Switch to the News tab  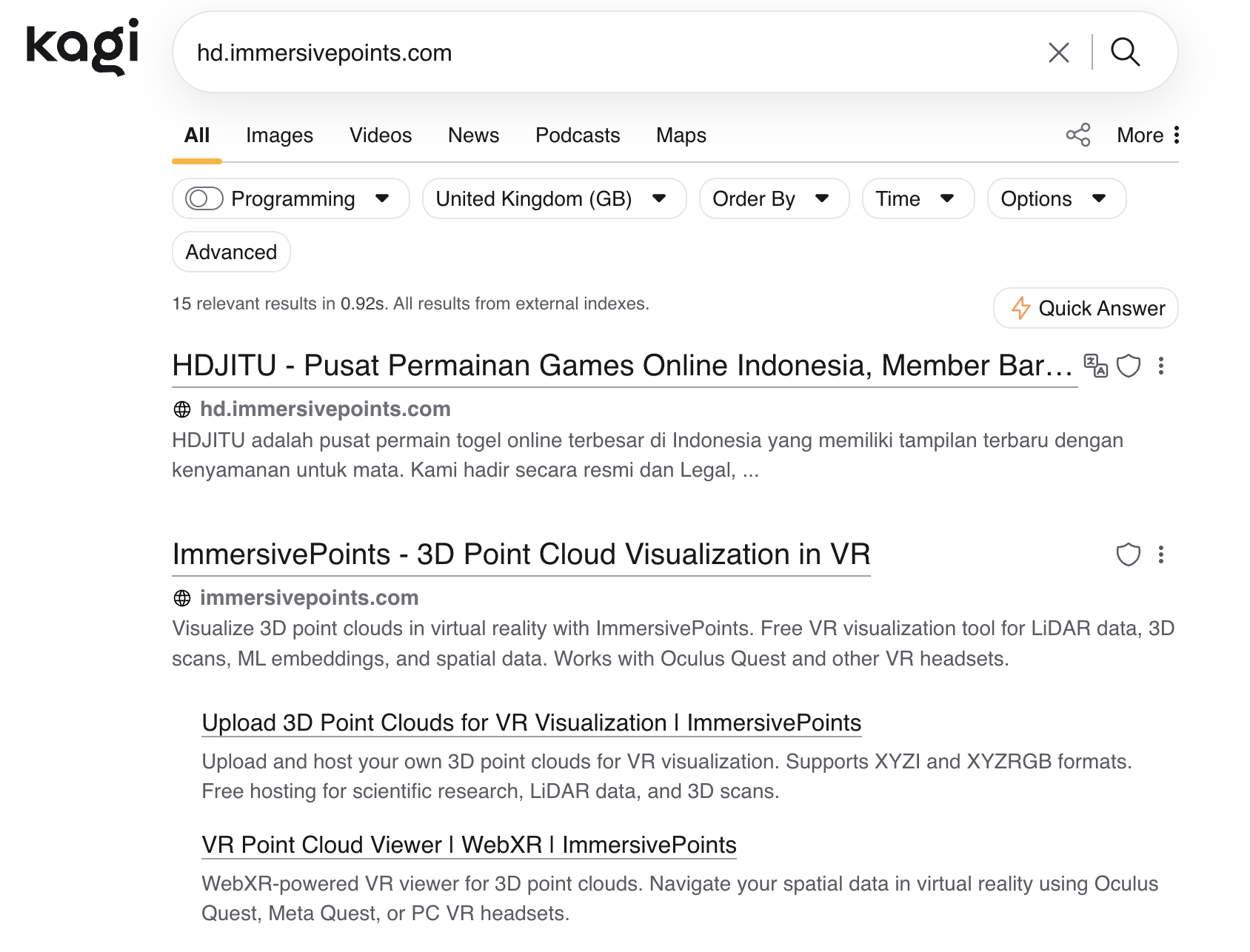[474, 135]
